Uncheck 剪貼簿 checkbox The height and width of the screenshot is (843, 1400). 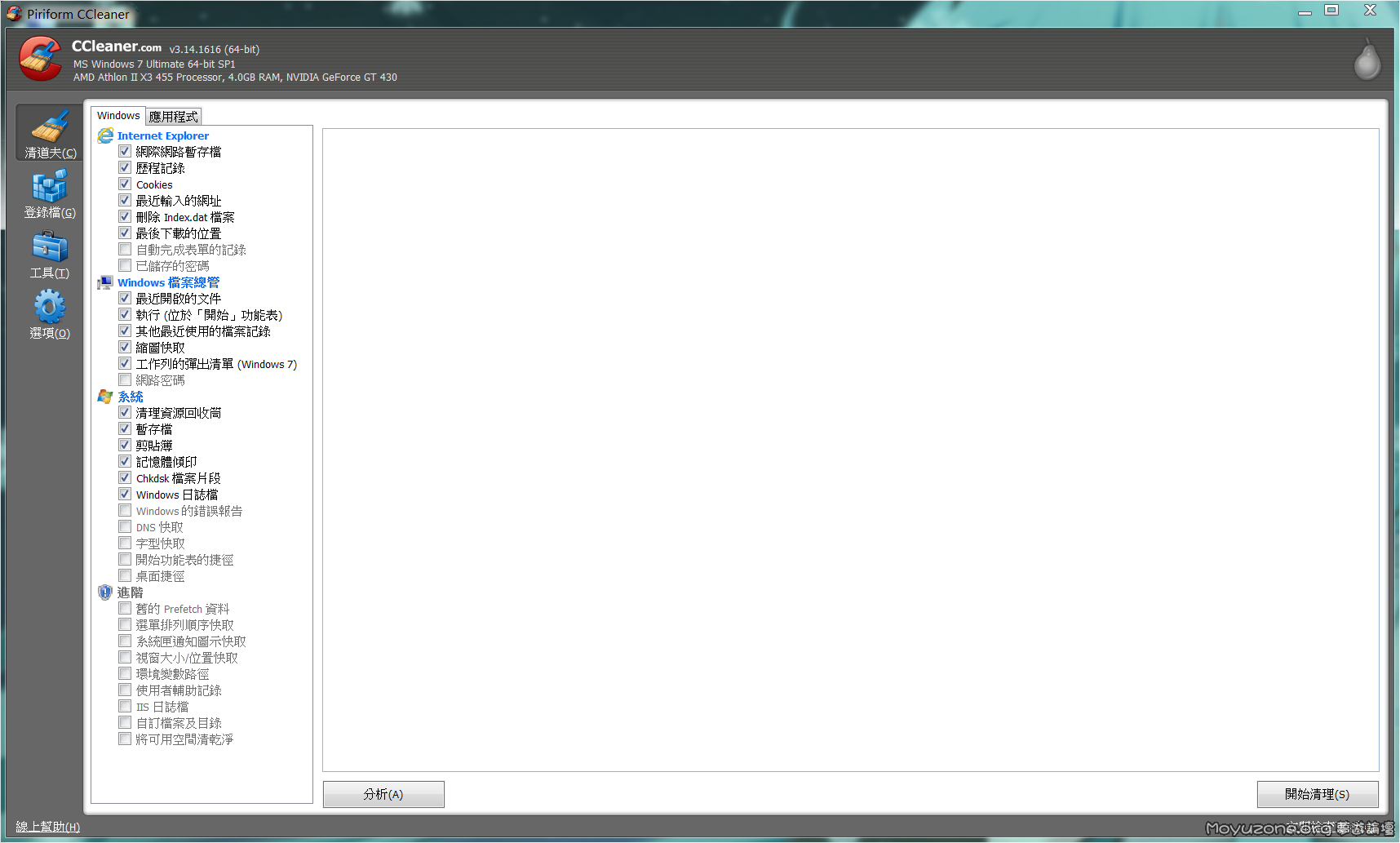point(125,445)
